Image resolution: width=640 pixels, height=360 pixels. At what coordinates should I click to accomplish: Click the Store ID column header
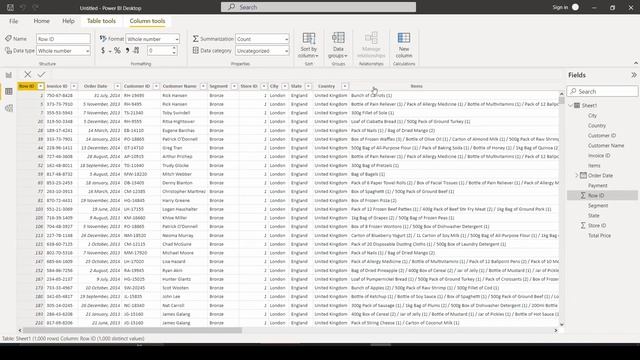pyautogui.click(x=249, y=86)
